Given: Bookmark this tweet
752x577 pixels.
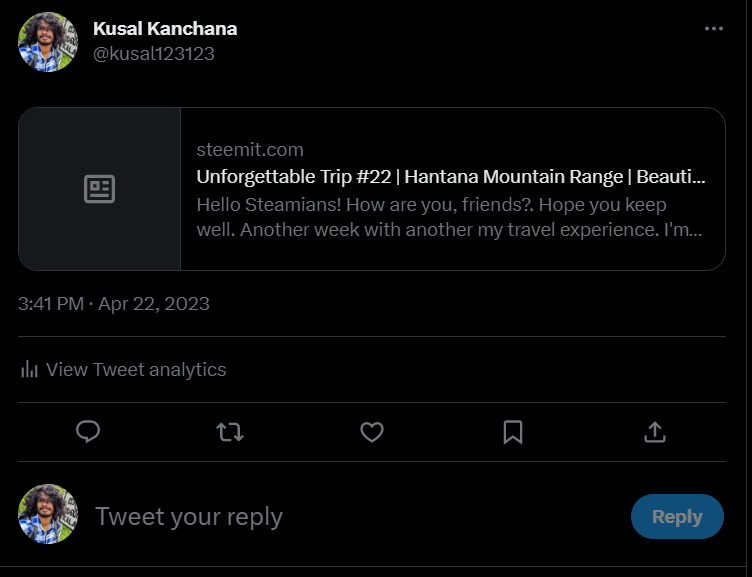Looking at the screenshot, I should (x=513, y=431).
